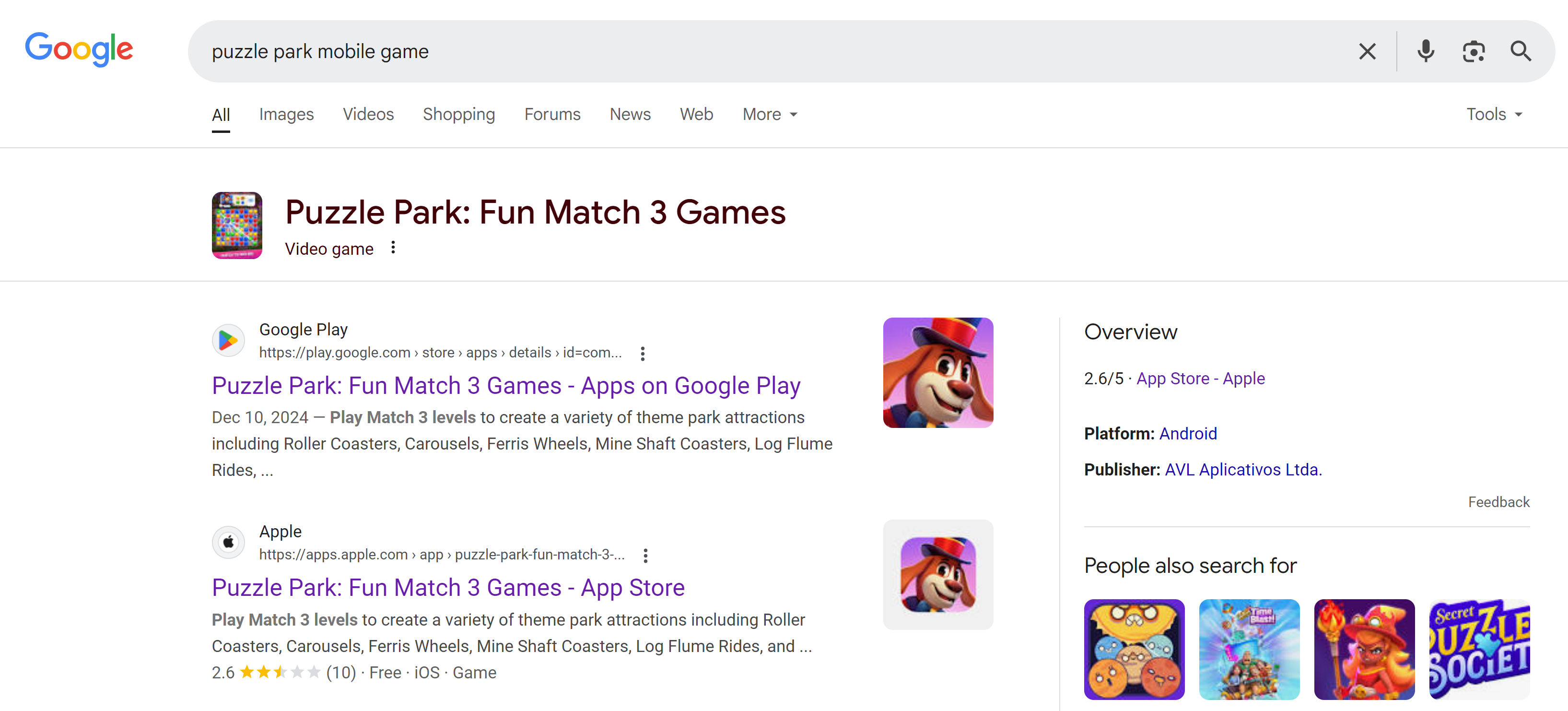Open the Tools dropdown
Viewport: 1568px width, 711px height.
point(1494,115)
